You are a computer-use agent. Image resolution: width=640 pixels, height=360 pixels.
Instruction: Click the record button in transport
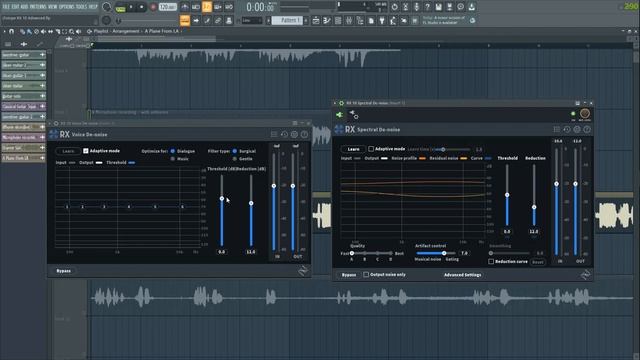[153, 7]
